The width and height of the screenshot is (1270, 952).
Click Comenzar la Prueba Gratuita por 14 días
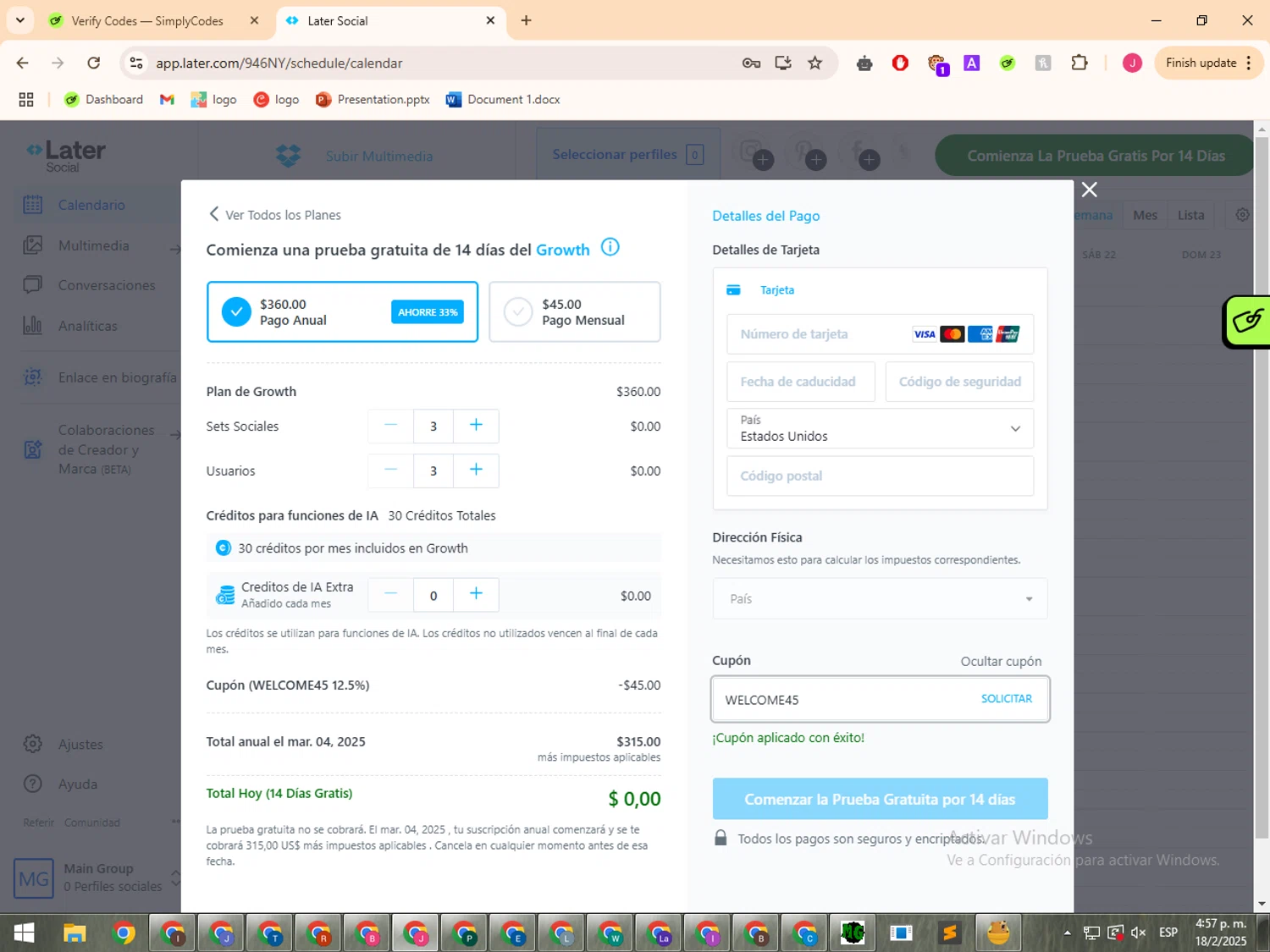click(x=880, y=799)
